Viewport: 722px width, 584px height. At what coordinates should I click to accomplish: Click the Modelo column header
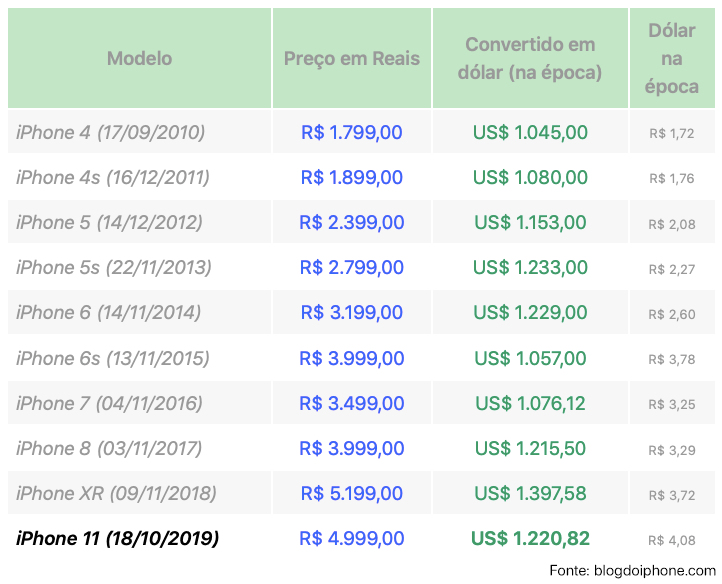[x=140, y=58]
